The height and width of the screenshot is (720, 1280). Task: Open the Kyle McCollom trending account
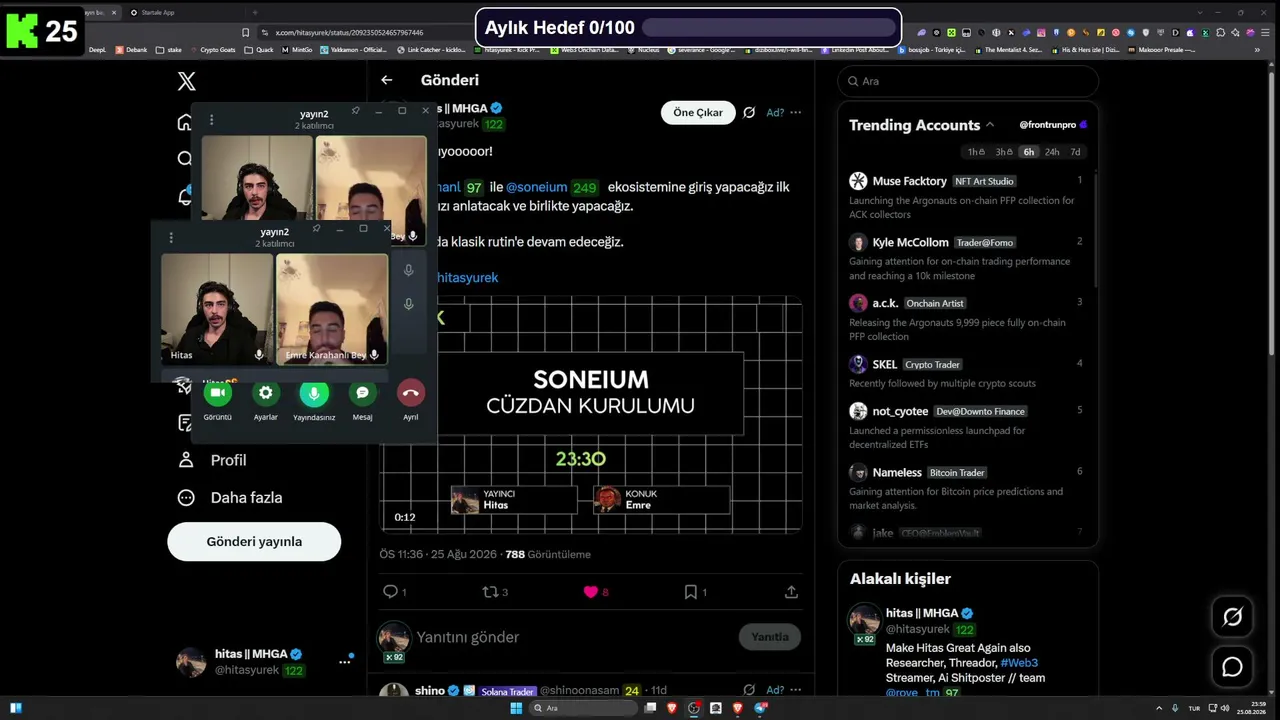(910, 242)
